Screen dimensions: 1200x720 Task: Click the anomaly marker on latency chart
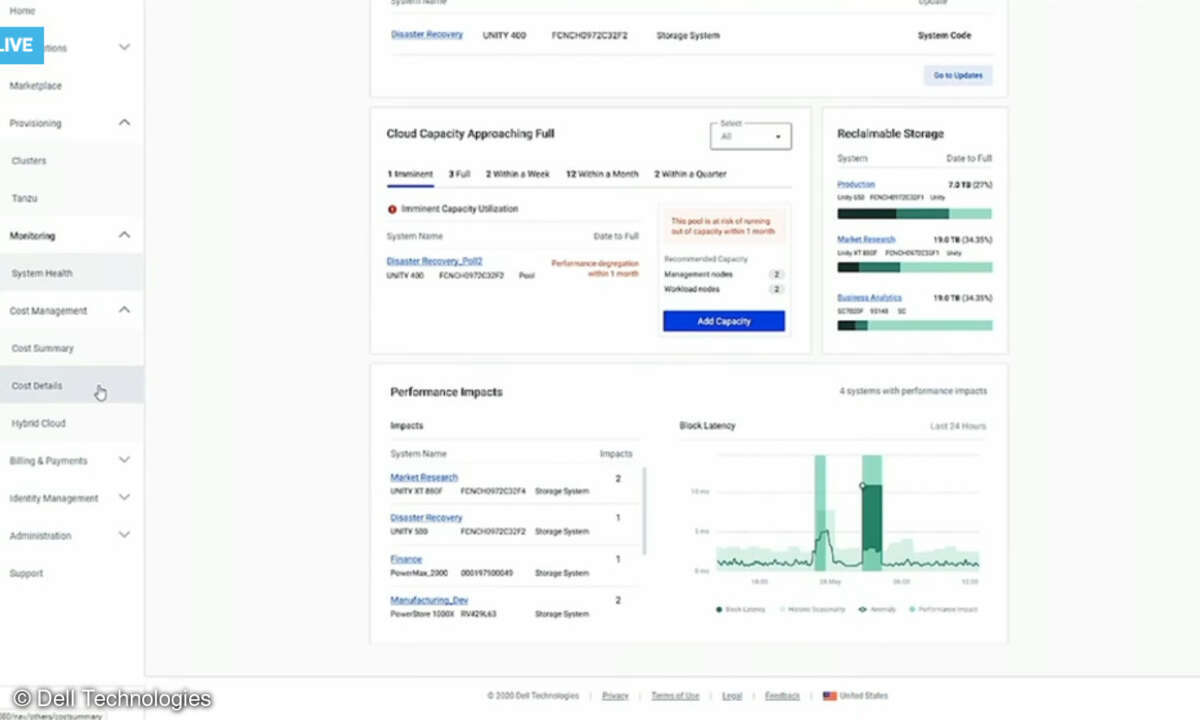[863, 486]
